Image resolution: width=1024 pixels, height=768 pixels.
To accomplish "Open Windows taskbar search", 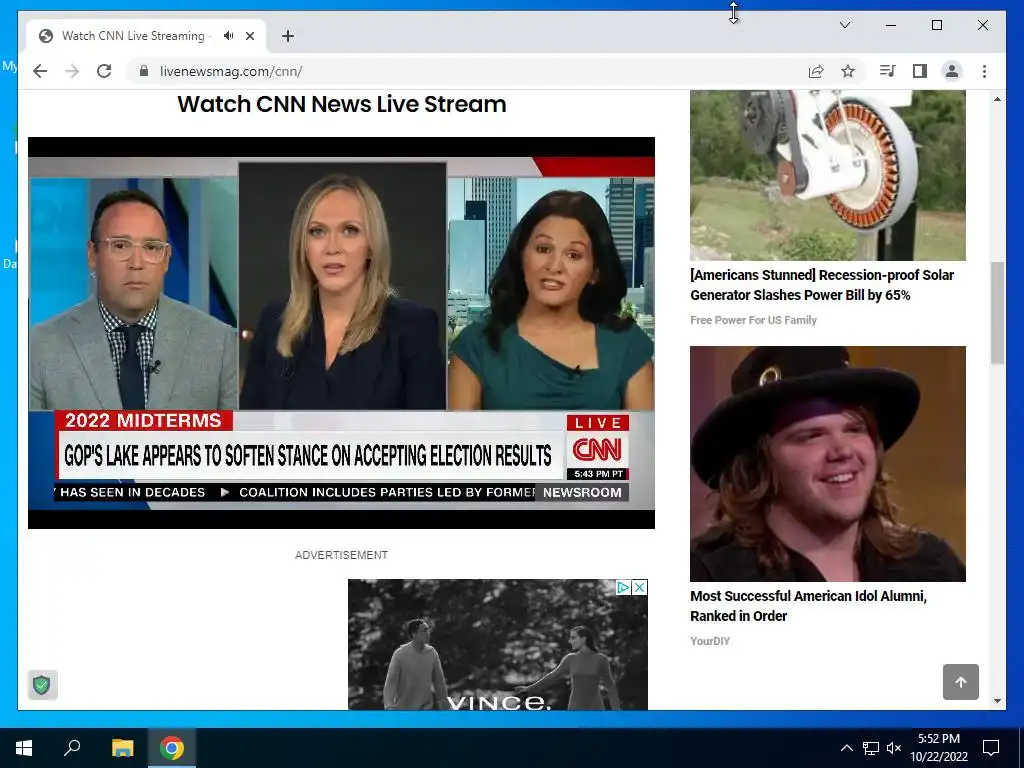I will 72,748.
